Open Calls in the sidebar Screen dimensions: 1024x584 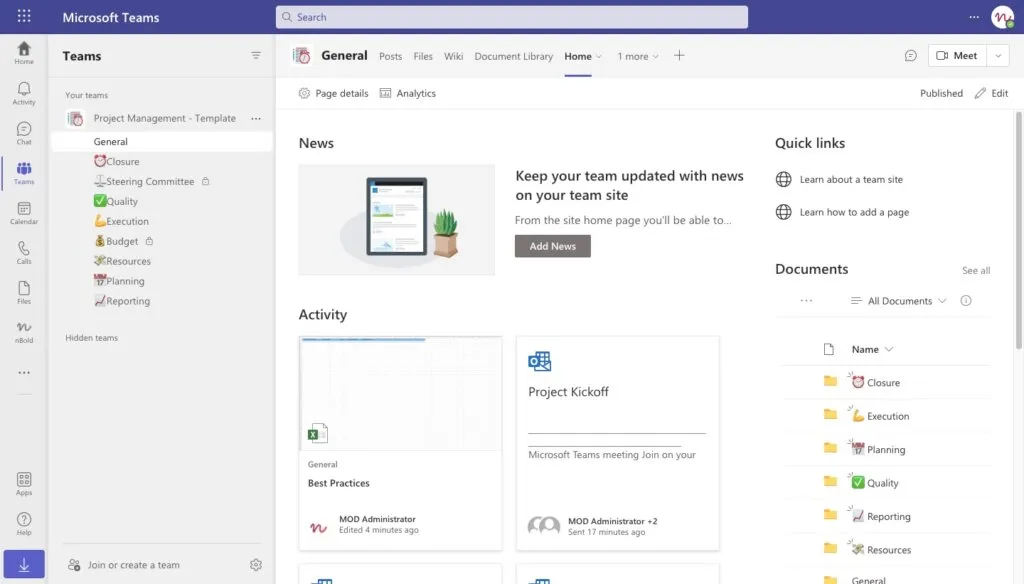(x=24, y=252)
